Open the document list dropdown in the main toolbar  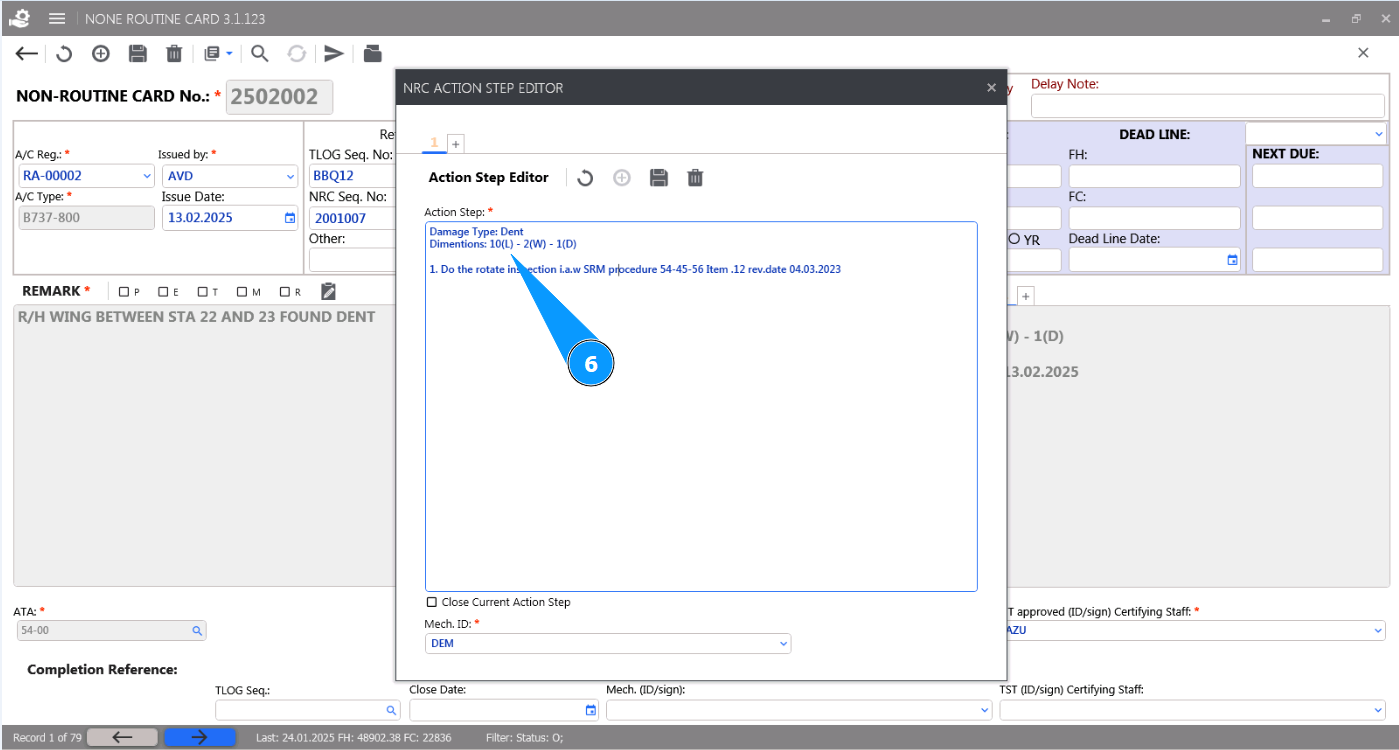(x=218, y=54)
